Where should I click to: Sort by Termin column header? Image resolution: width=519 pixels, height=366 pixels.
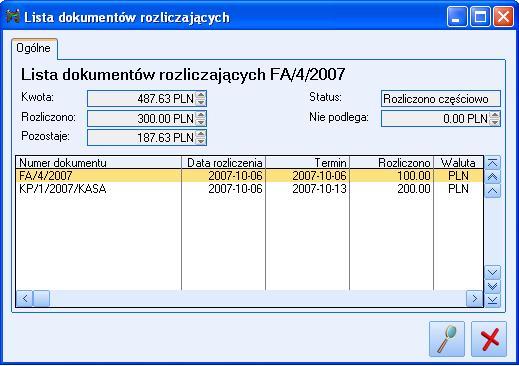(x=307, y=163)
